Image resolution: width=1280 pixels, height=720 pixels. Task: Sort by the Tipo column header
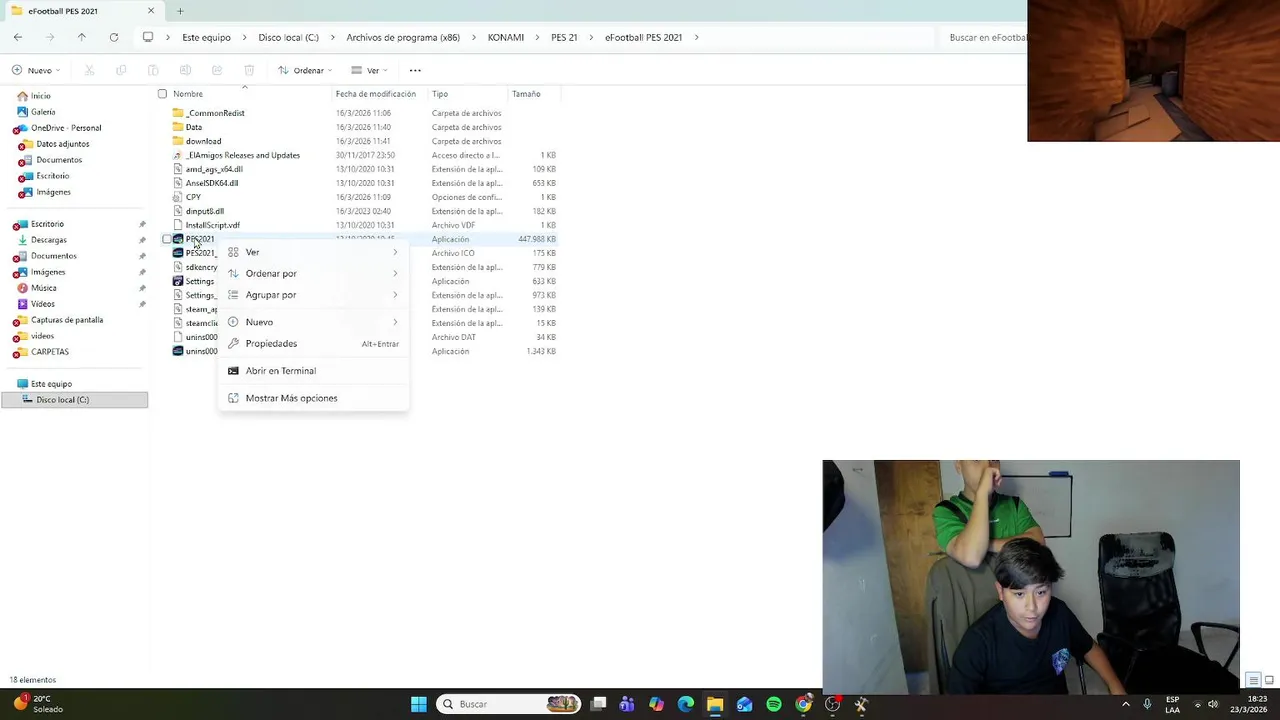pyautogui.click(x=440, y=94)
